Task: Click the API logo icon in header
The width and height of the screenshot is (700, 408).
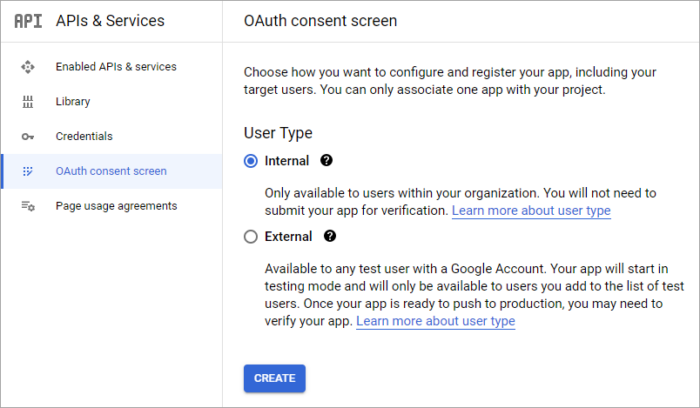Action: click(x=28, y=21)
